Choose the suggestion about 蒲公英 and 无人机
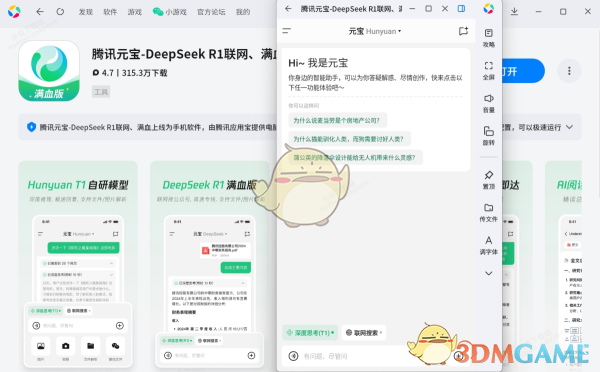 355,157
